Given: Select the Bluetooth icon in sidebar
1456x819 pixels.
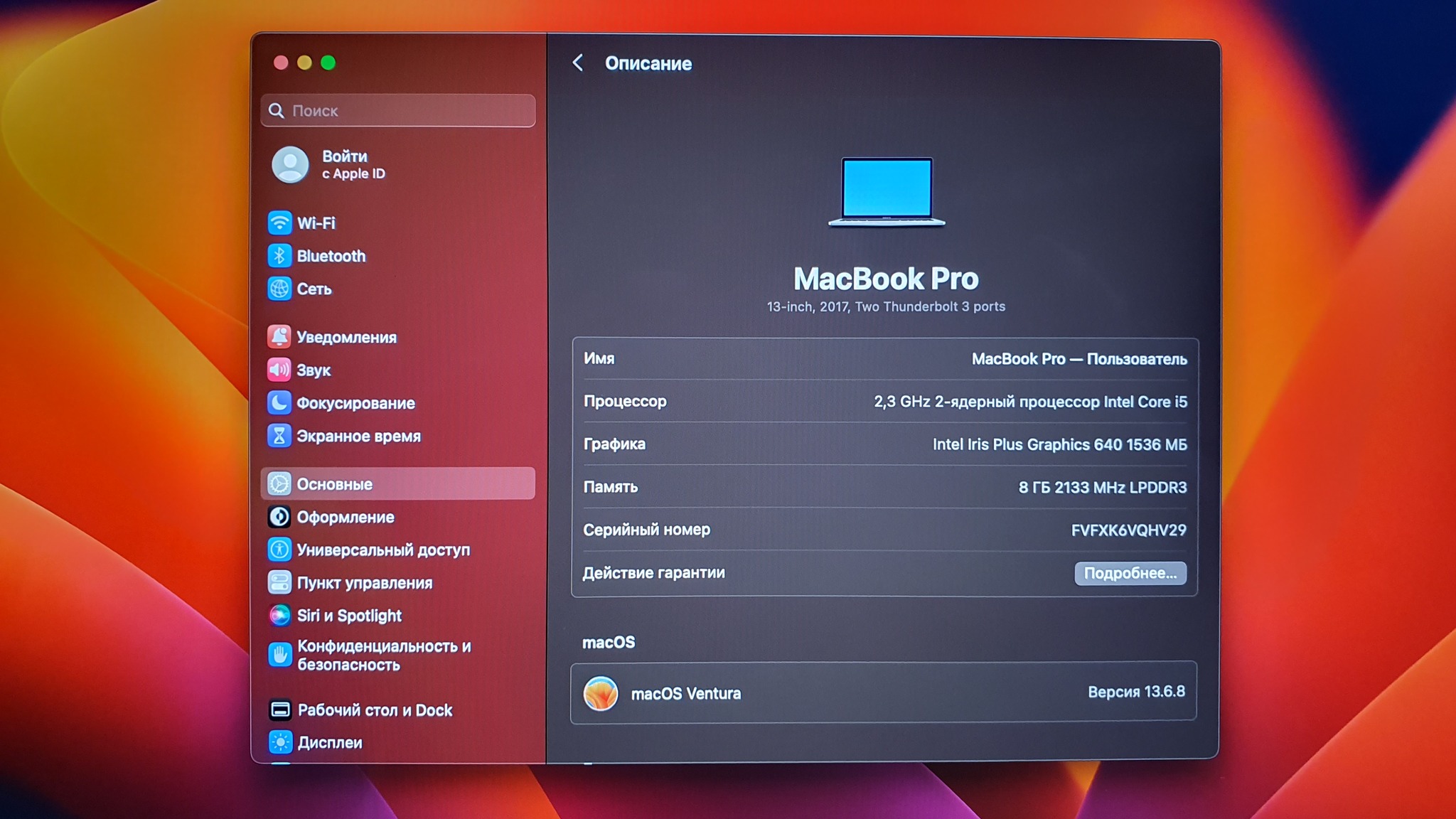Looking at the screenshot, I should coord(279,256).
